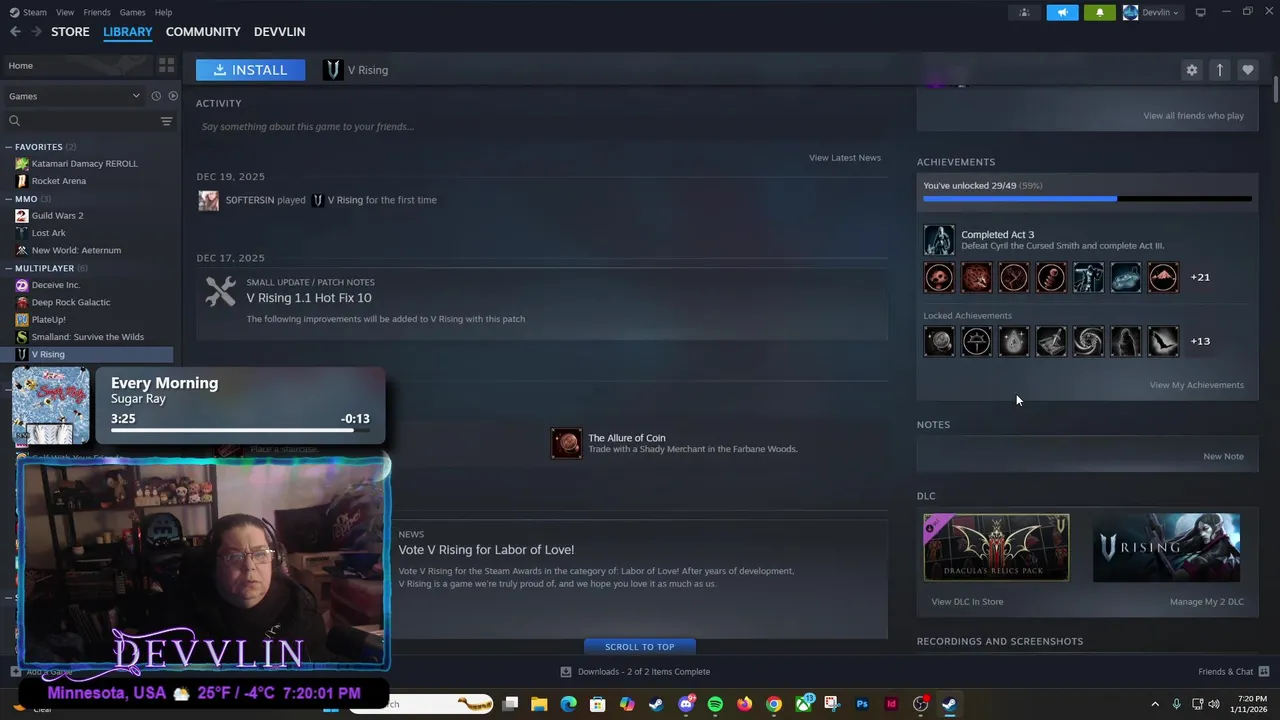The width and height of the screenshot is (1280, 720).
Task: Open the V Rising DLC thumbnail on the right
Action: click(1166, 548)
